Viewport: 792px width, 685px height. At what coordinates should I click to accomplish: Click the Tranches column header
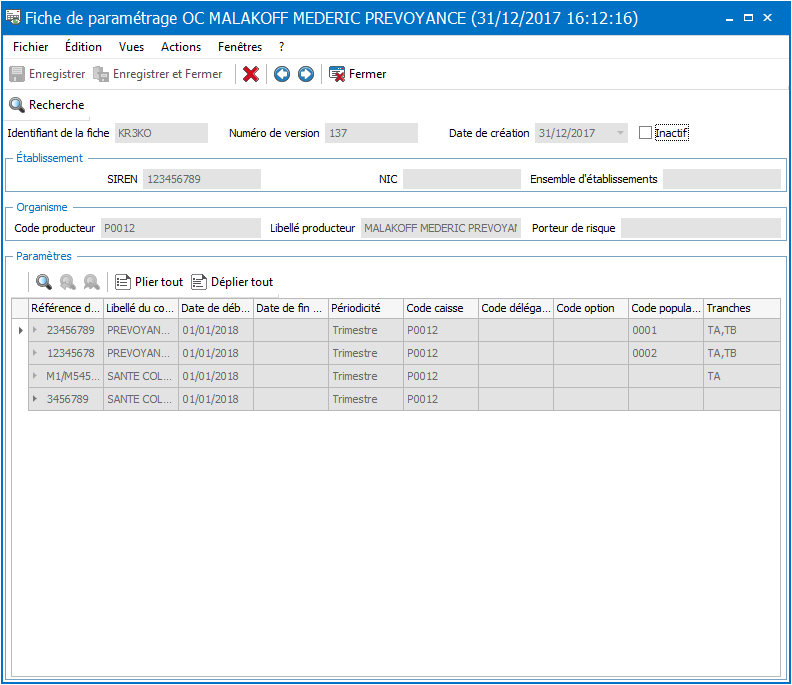(741, 308)
